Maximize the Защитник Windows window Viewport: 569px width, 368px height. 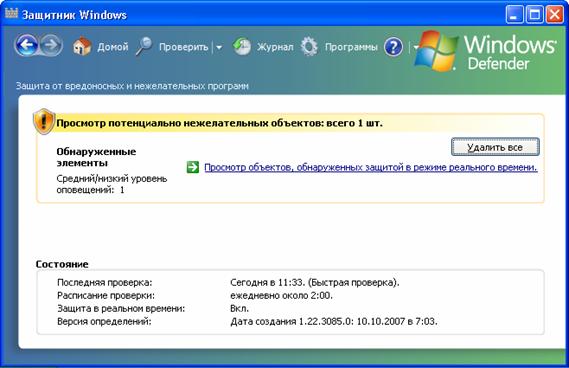(535, 15)
